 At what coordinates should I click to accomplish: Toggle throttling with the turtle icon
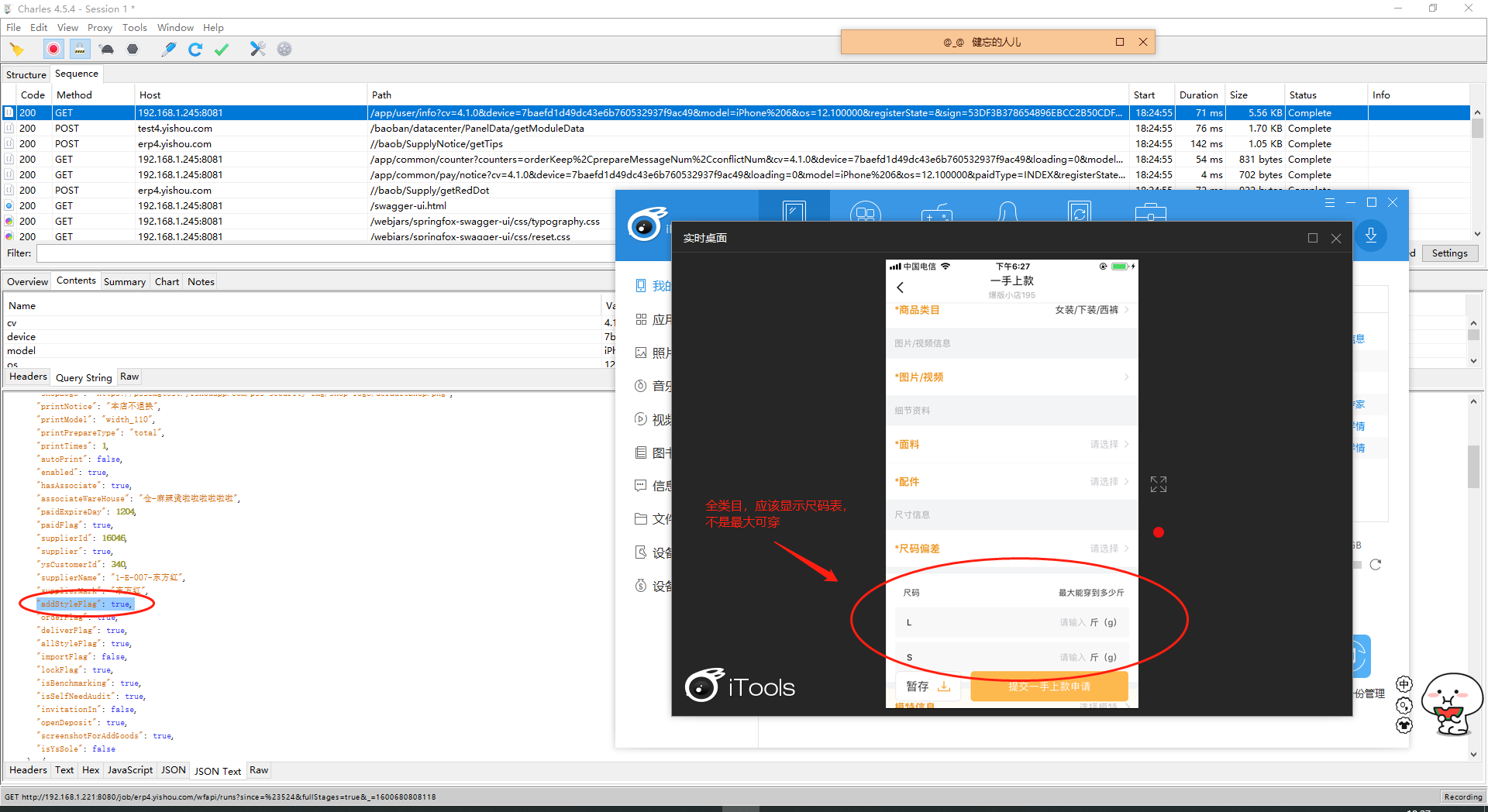[107, 50]
